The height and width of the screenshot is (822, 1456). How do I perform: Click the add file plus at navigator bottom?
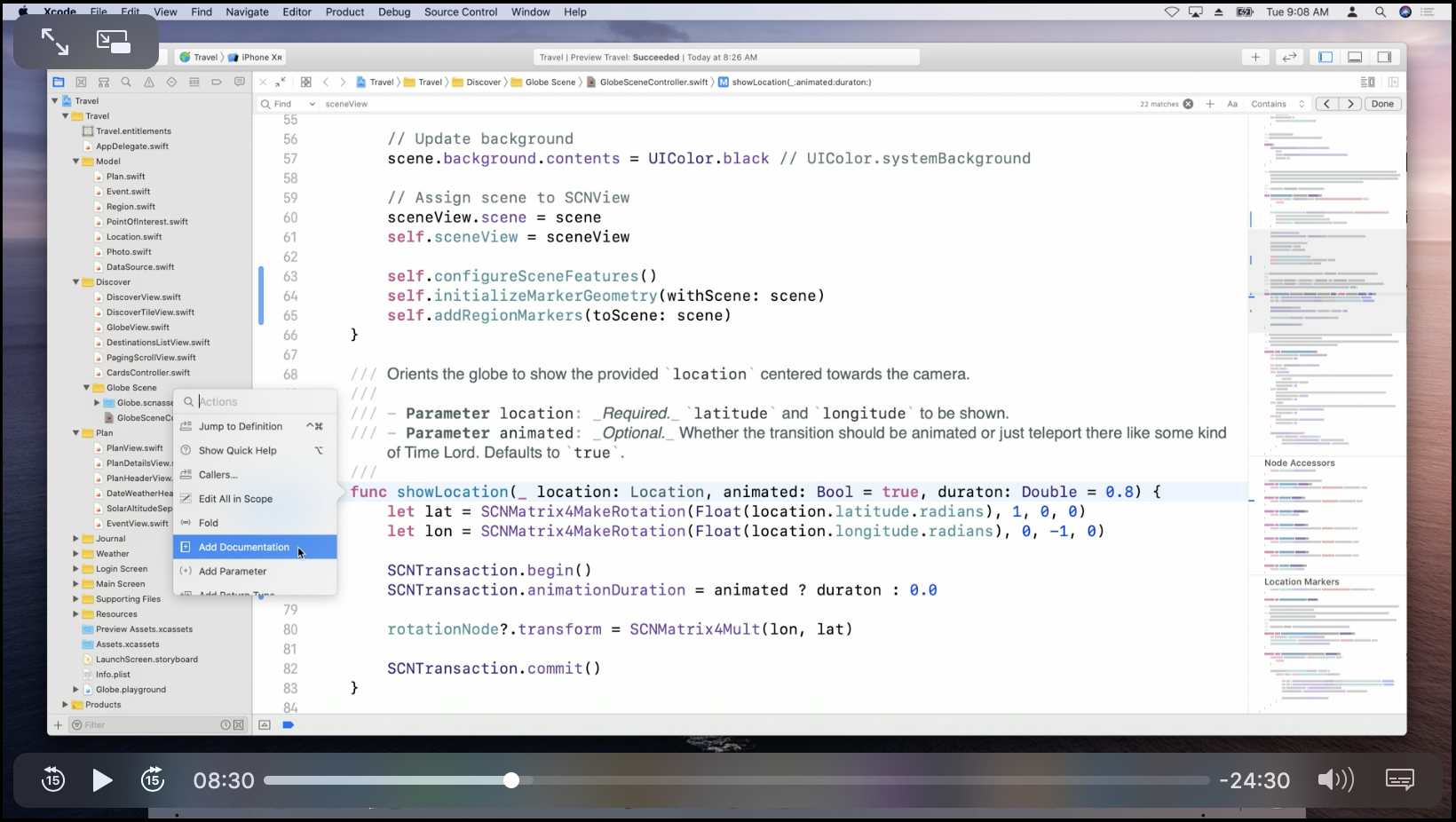[x=58, y=725]
